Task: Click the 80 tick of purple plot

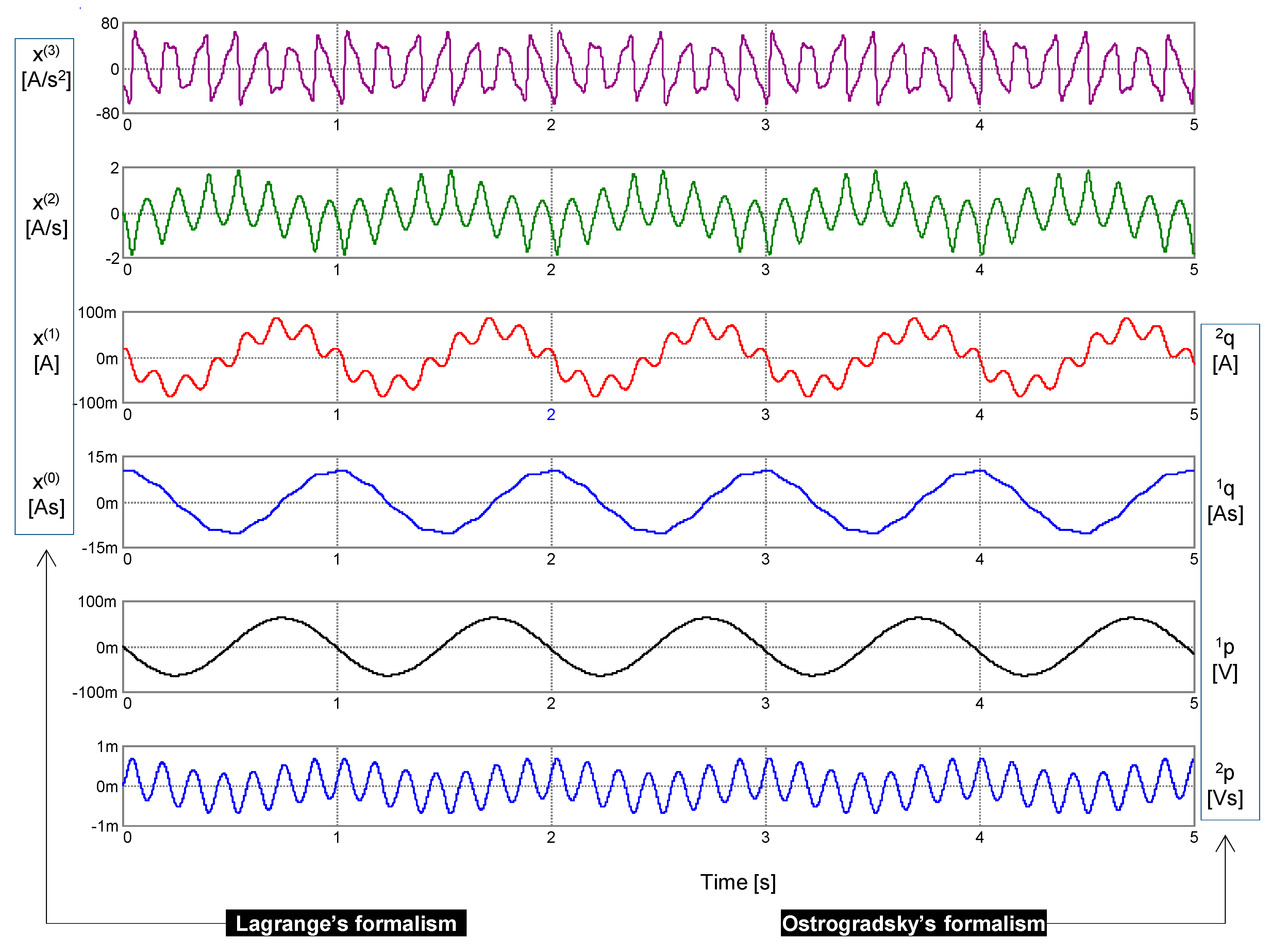Action: (x=109, y=23)
